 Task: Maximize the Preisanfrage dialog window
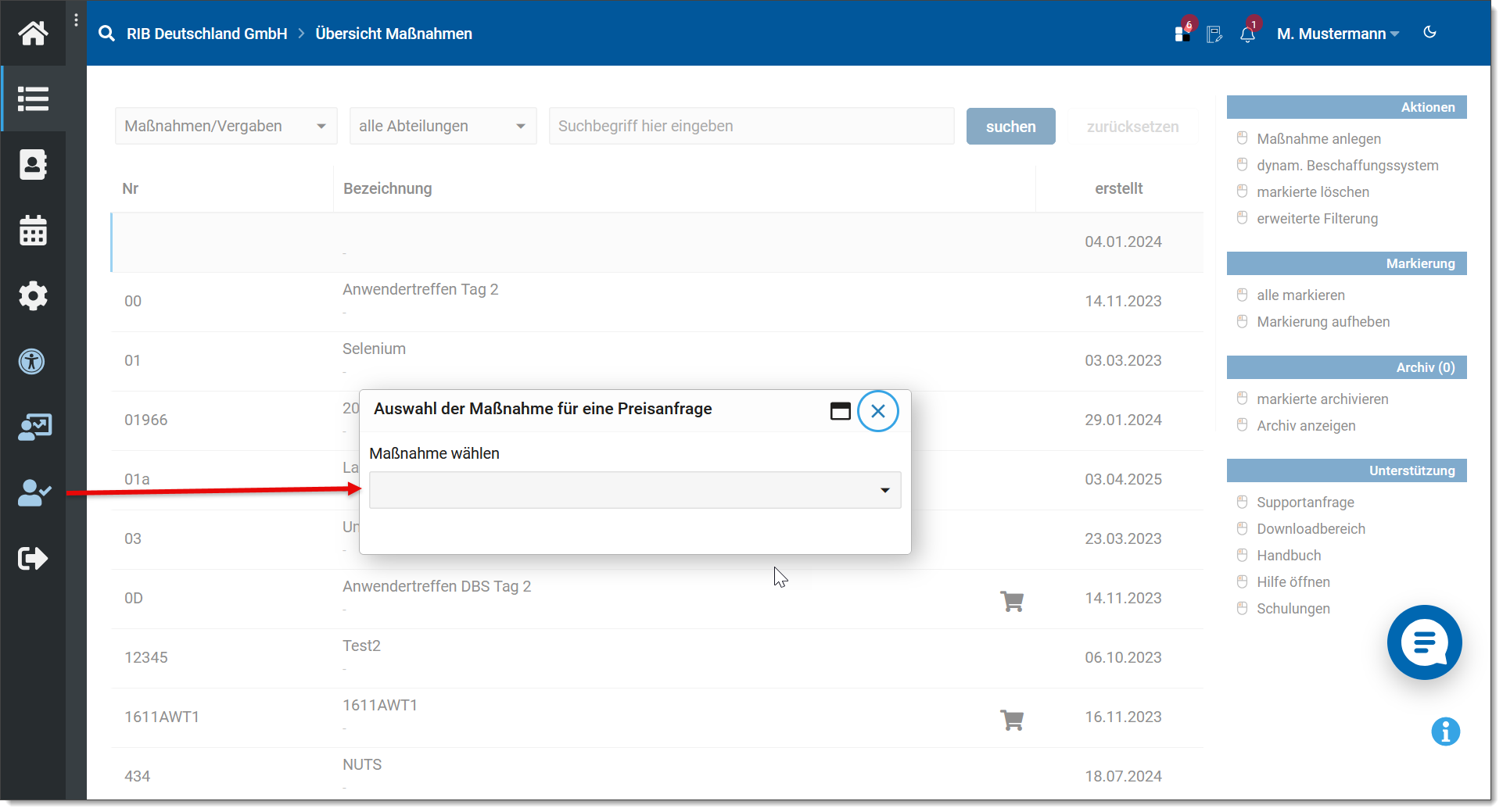pyautogui.click(x=840, y=411)
